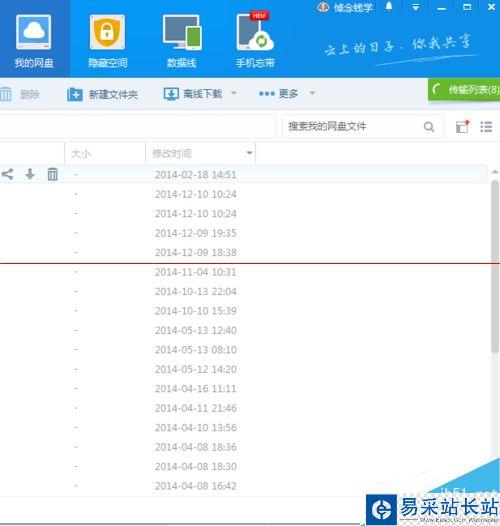This screenshot has height=526, width=500.
Task: Click the new folder icon
Action: (74, 94)
